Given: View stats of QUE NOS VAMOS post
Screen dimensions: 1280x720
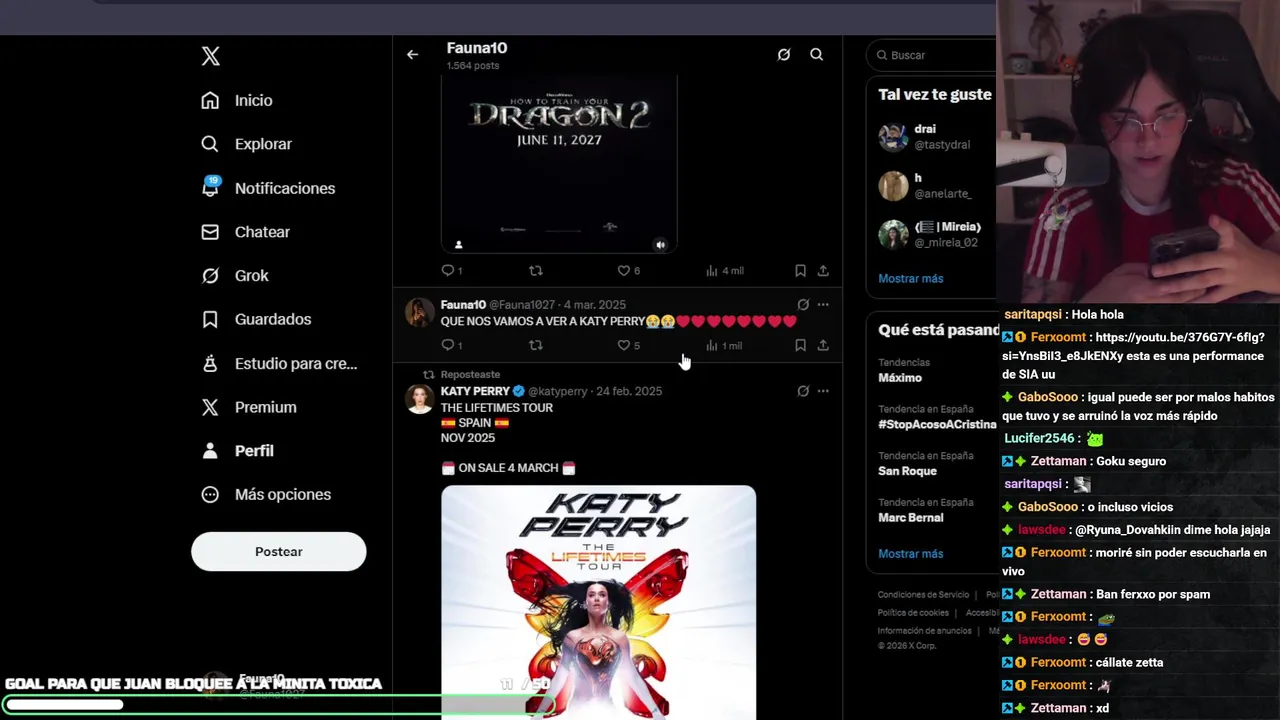Looking at the screenshot, I should 724,346.
